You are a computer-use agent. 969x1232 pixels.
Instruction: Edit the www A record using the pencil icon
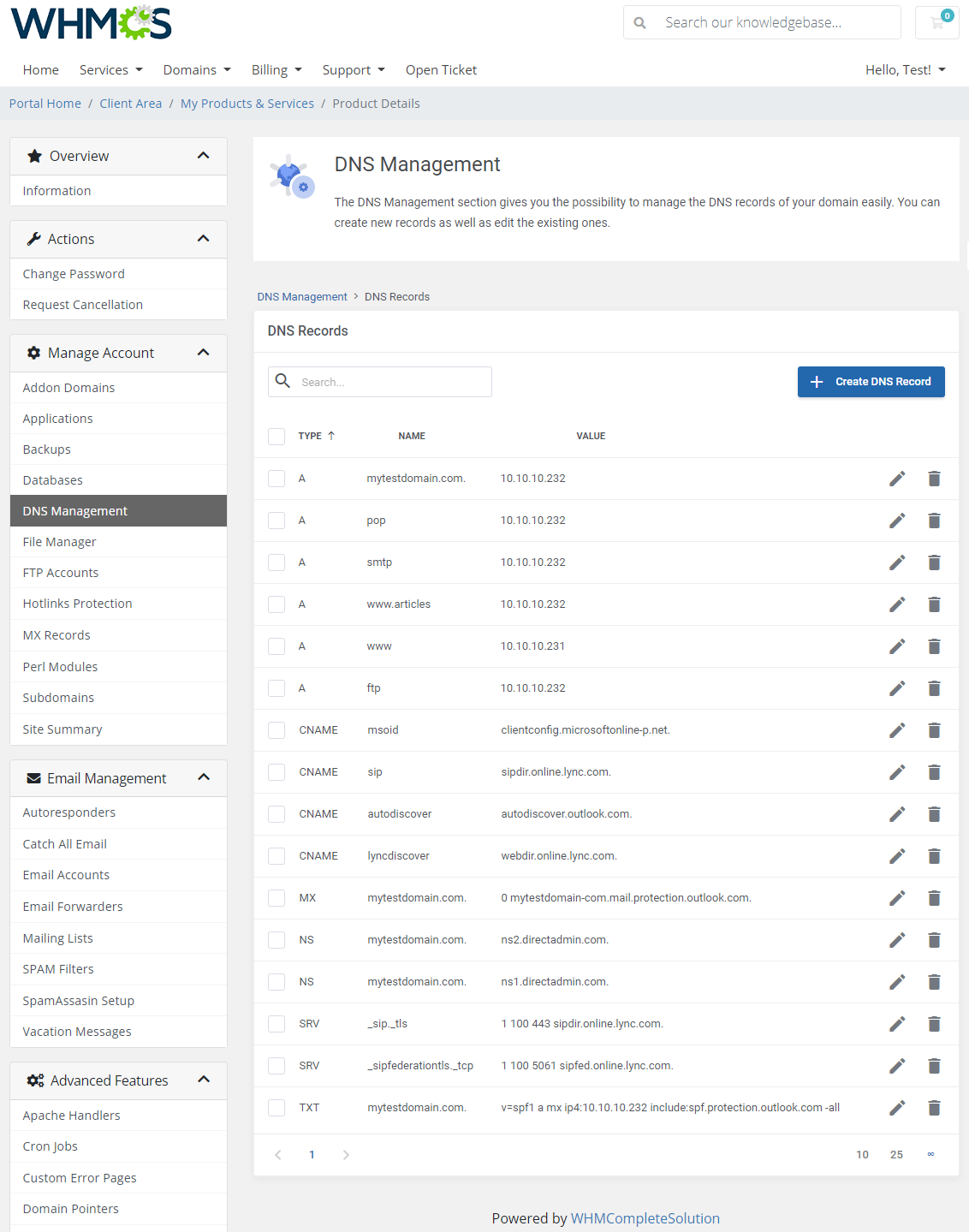(x=896, y=646)
